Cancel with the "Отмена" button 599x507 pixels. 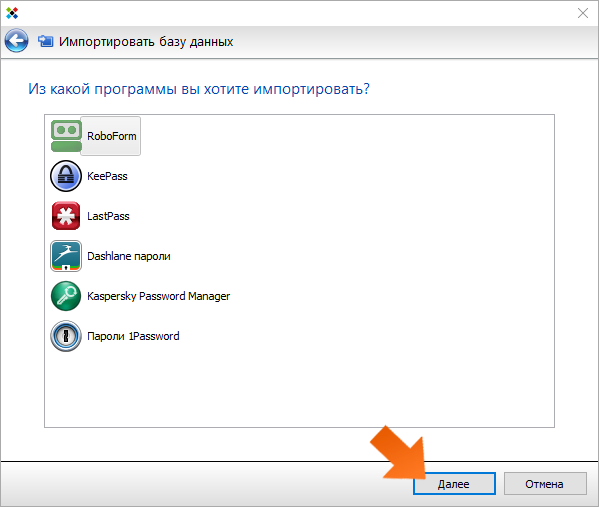545,484
